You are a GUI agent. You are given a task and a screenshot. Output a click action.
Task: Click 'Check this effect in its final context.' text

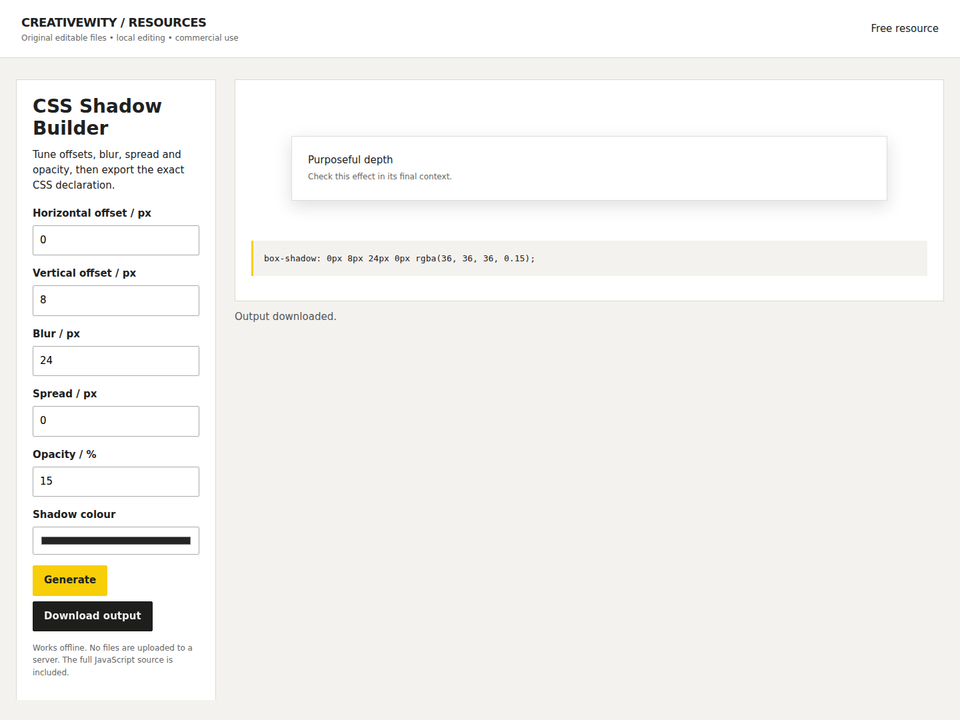point(380,176)
